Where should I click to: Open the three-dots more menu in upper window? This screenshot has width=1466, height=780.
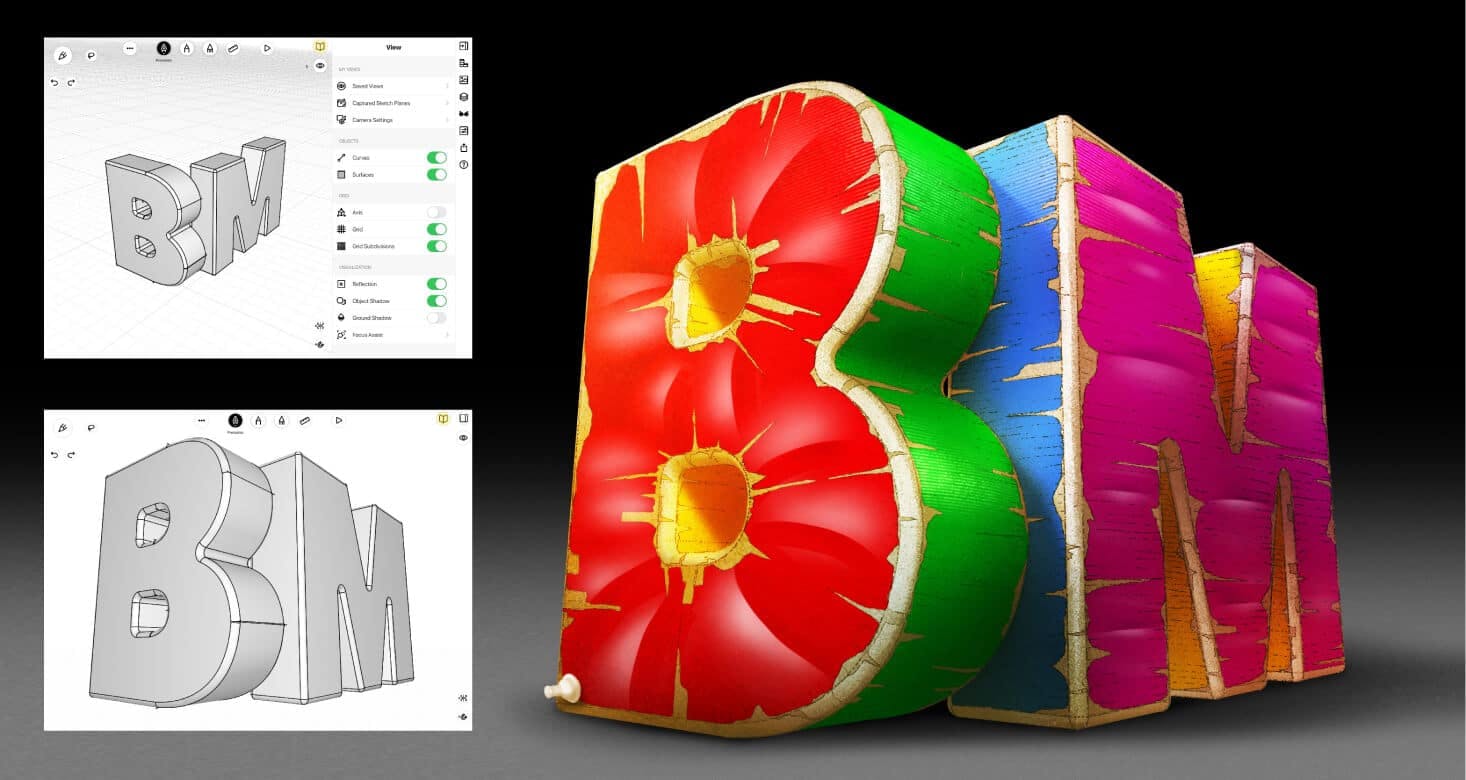click(x=130, y=48)
